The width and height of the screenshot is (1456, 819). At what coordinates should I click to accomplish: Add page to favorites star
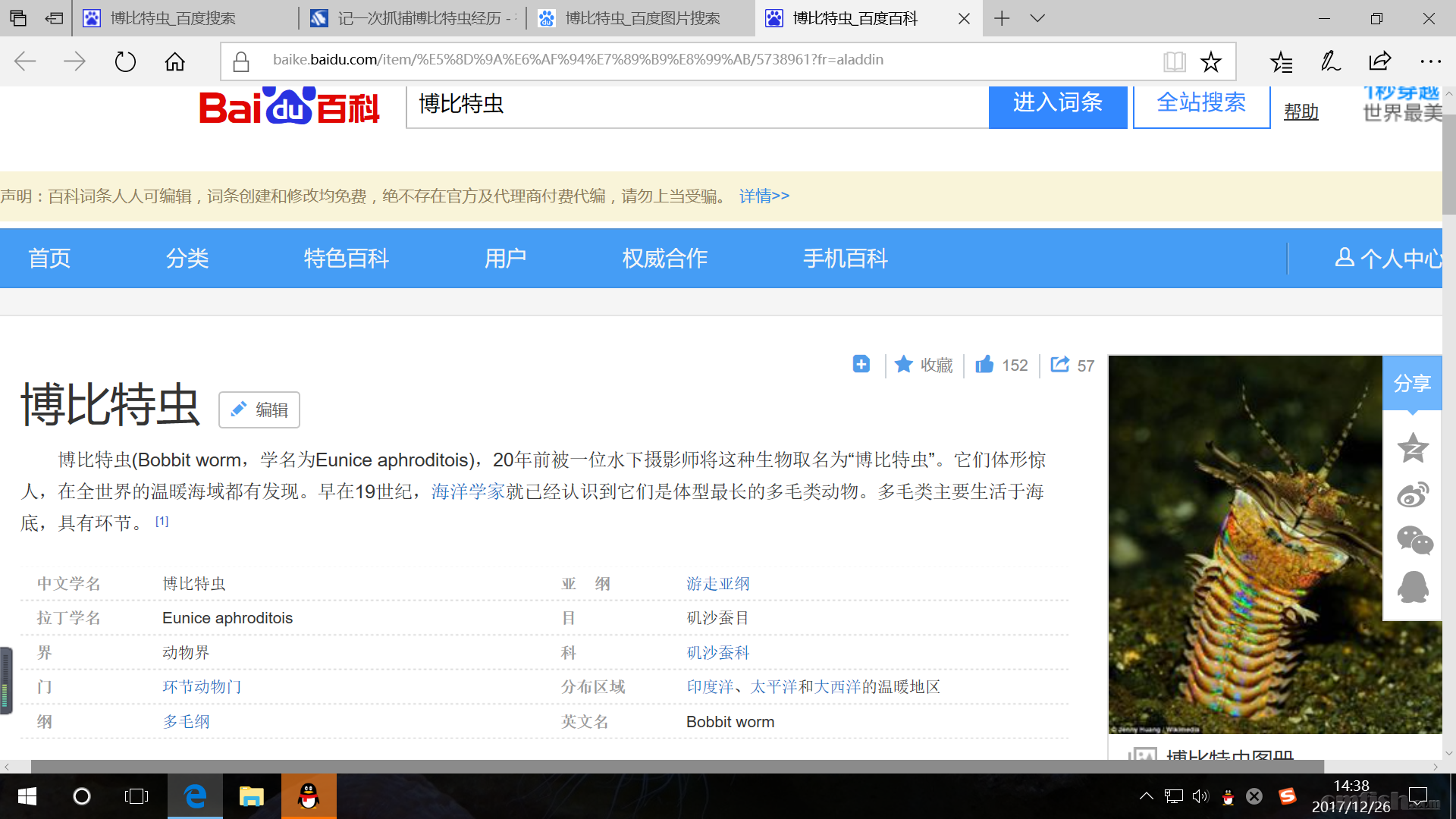click(x=1211, y=61)
